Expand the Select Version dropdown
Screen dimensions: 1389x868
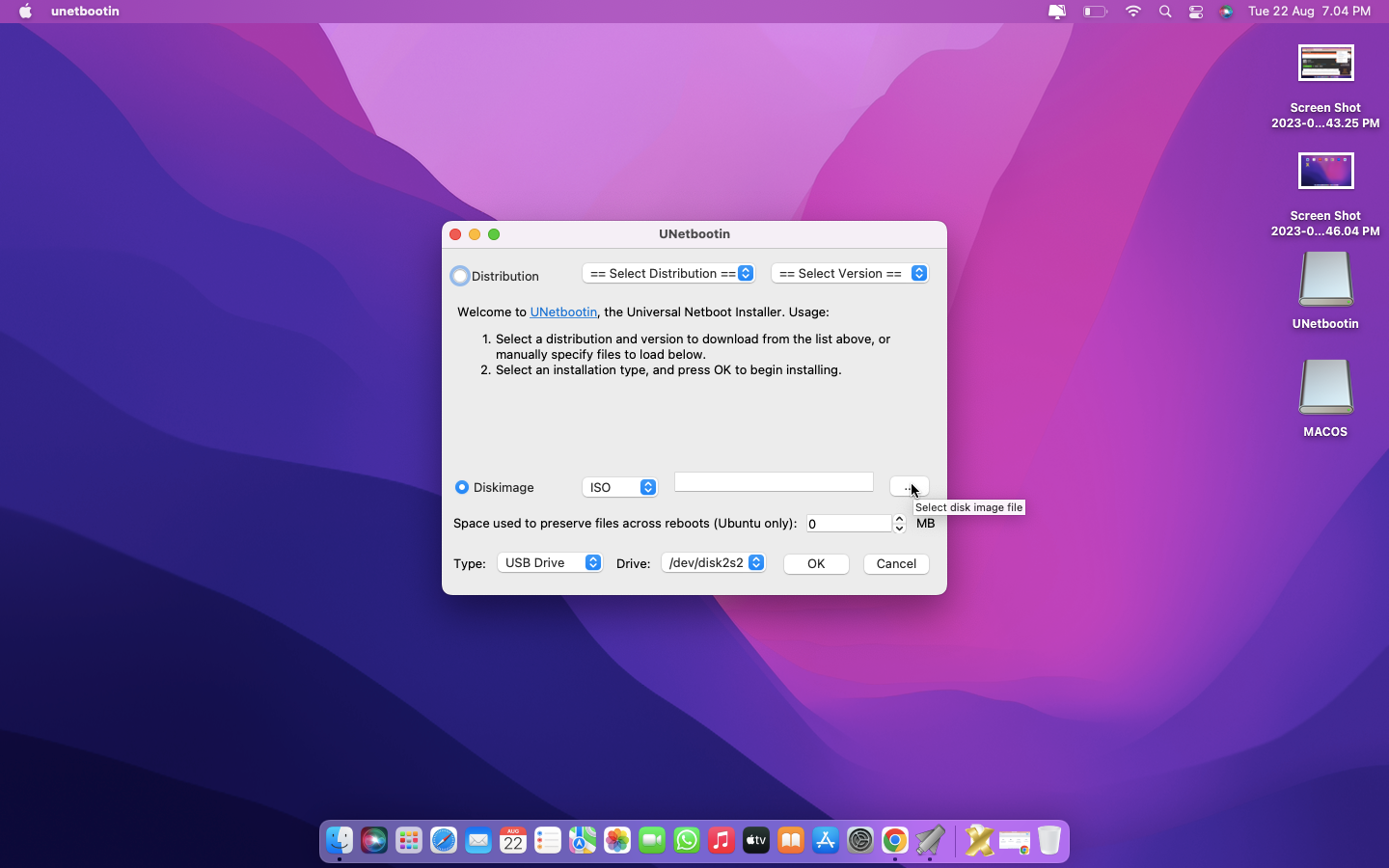[850, 274]
